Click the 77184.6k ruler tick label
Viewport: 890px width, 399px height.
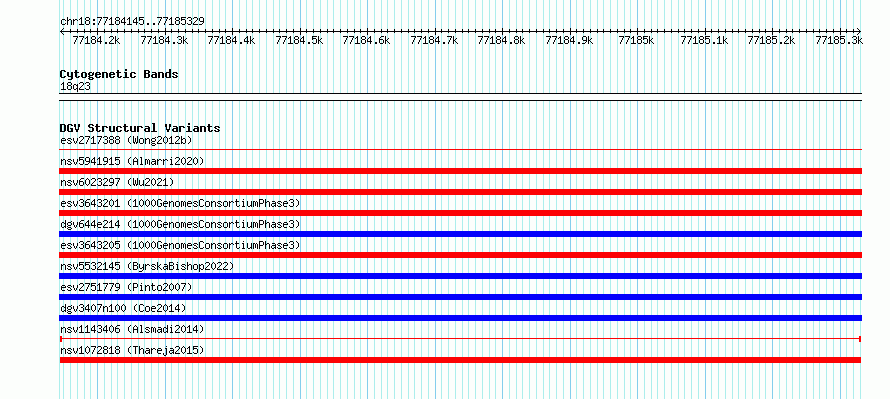367,40
